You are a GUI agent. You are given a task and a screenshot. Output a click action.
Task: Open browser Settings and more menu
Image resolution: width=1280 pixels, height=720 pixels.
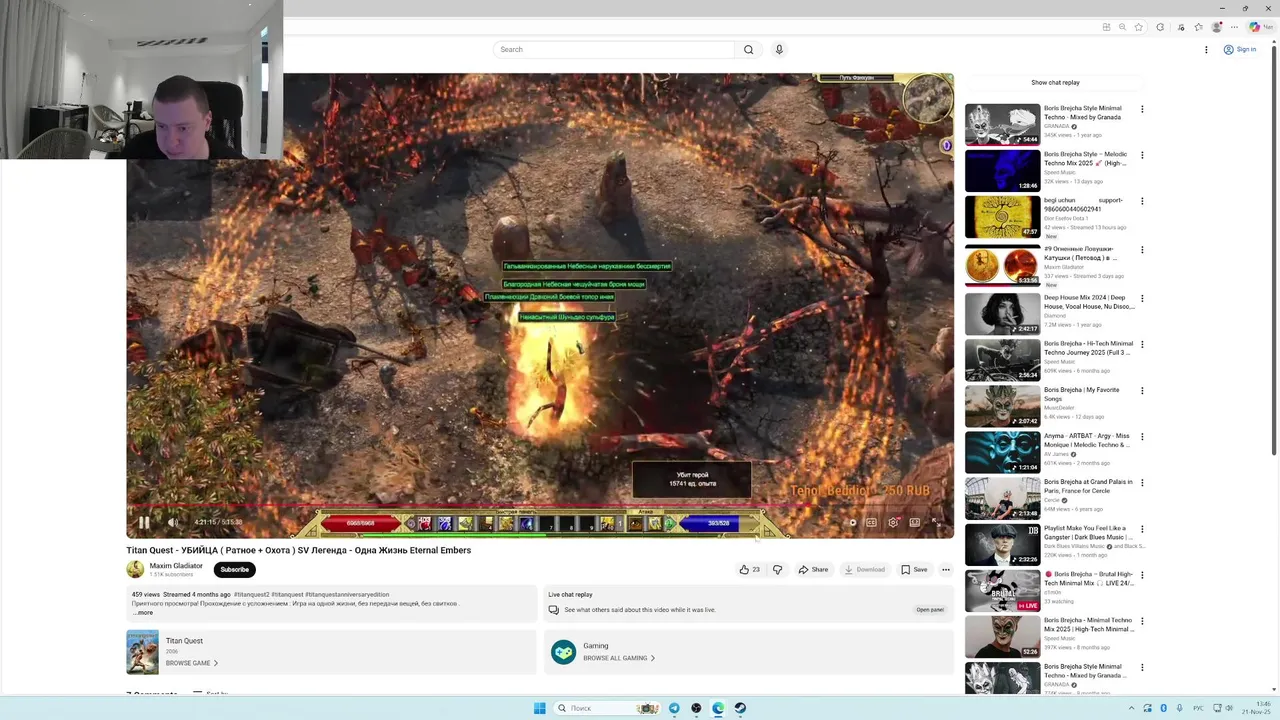coord(1236,27)
